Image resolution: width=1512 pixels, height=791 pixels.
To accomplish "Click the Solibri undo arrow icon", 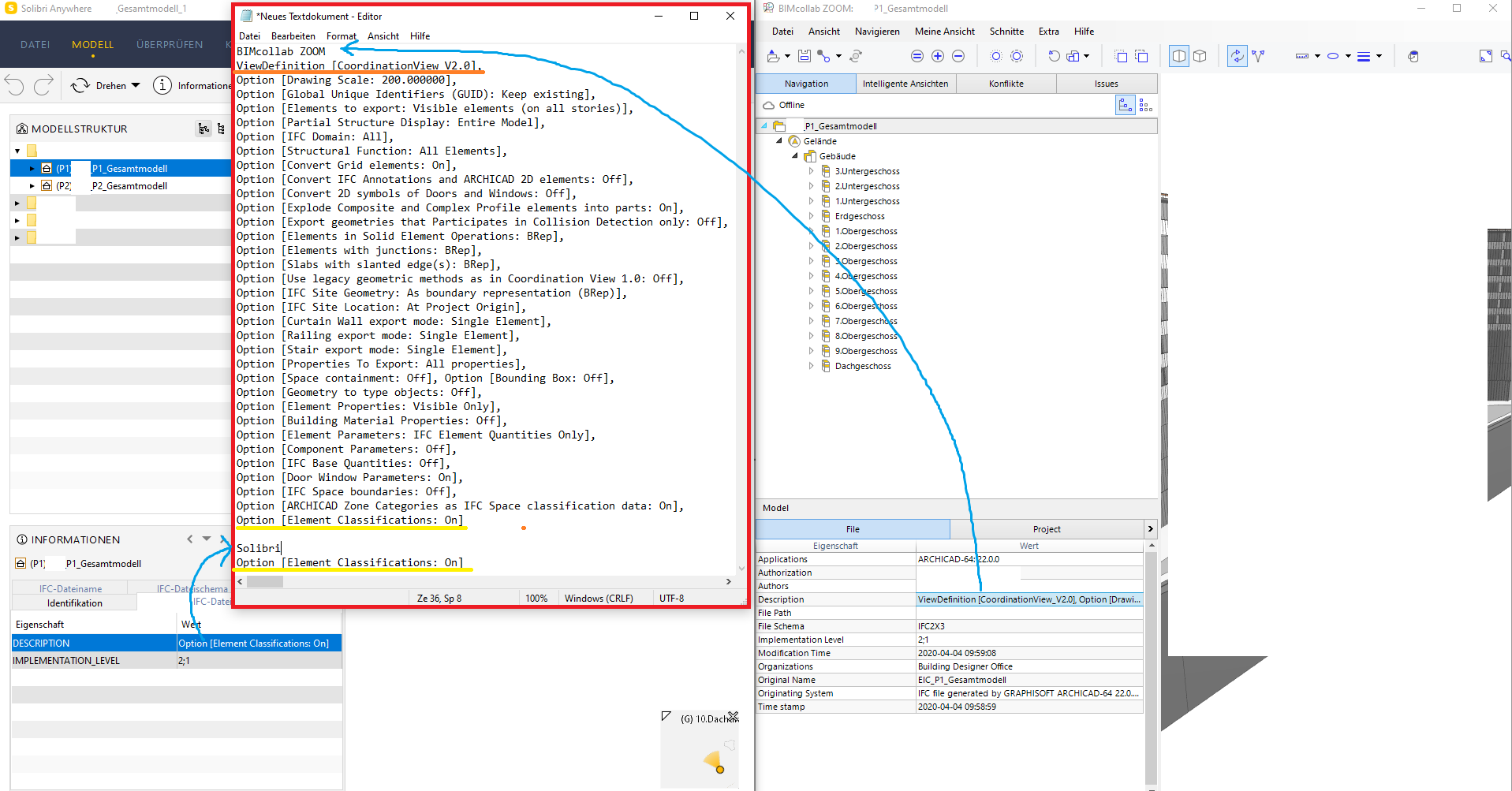I will [x=14, y=85].
